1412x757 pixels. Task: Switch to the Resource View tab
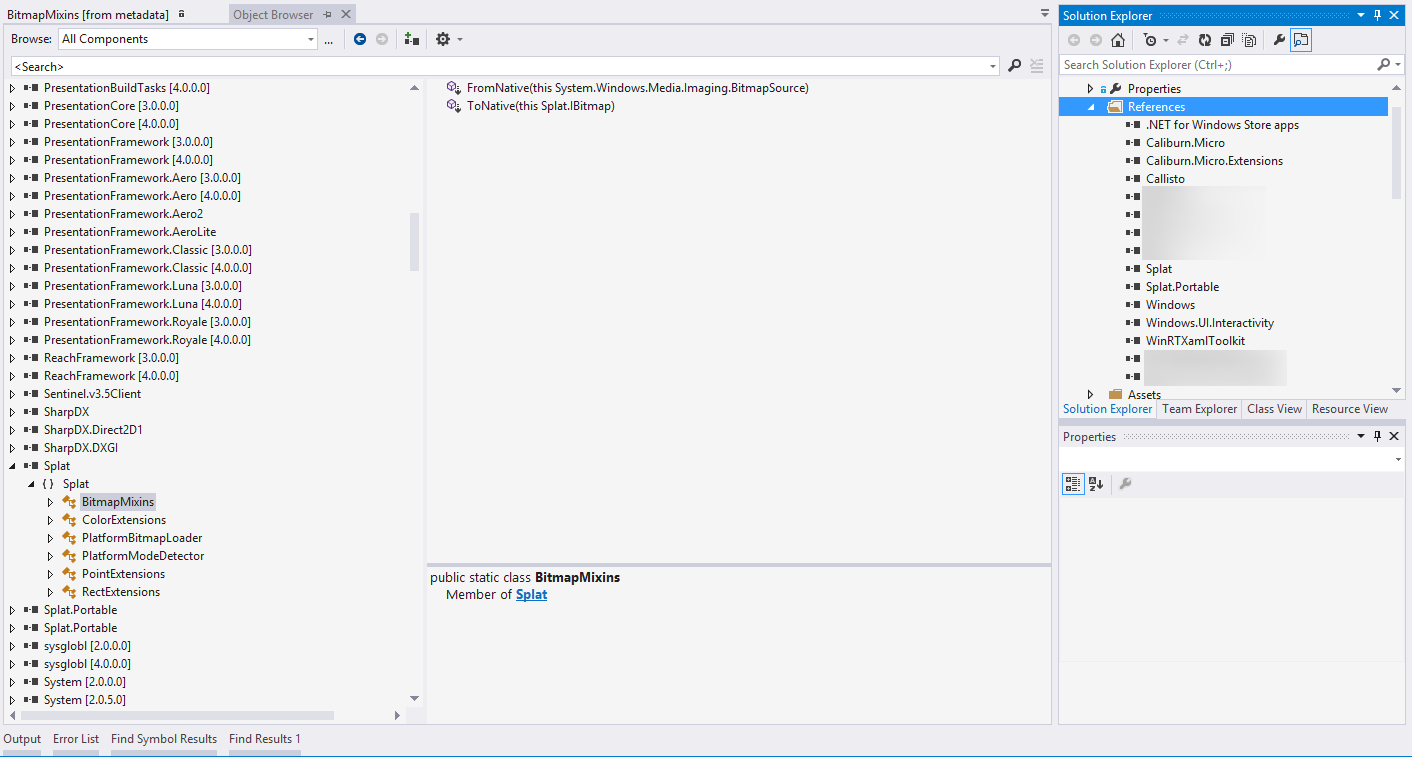(x=1350, y=409)
